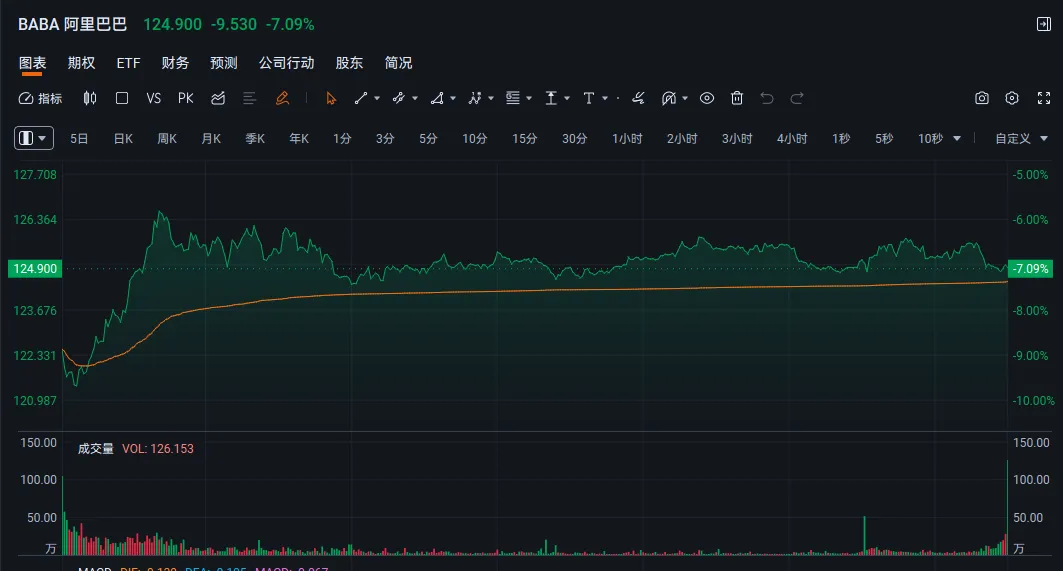
Task: Expand the chart layout dropdown
Action: pos(34,139)
